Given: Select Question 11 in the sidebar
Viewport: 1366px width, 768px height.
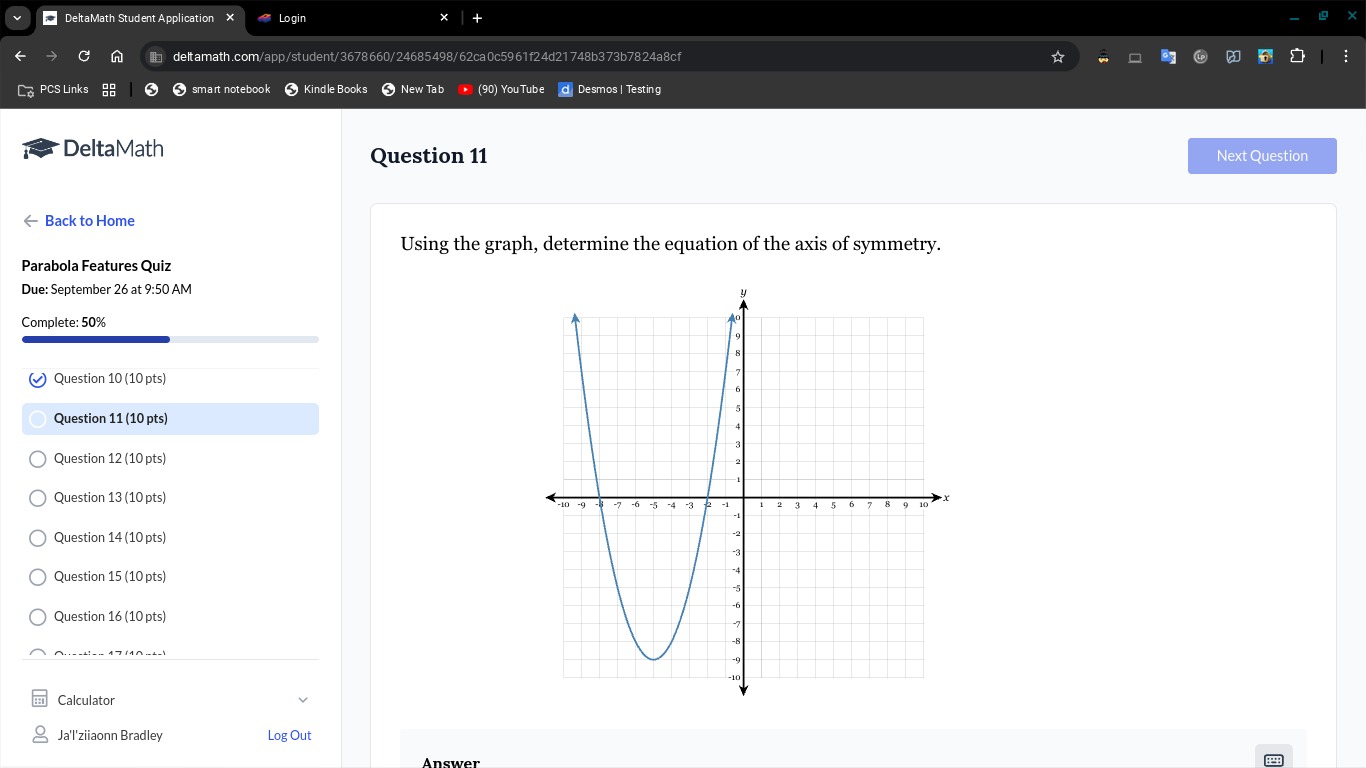Looking at the screenshot, I should 170,419.
